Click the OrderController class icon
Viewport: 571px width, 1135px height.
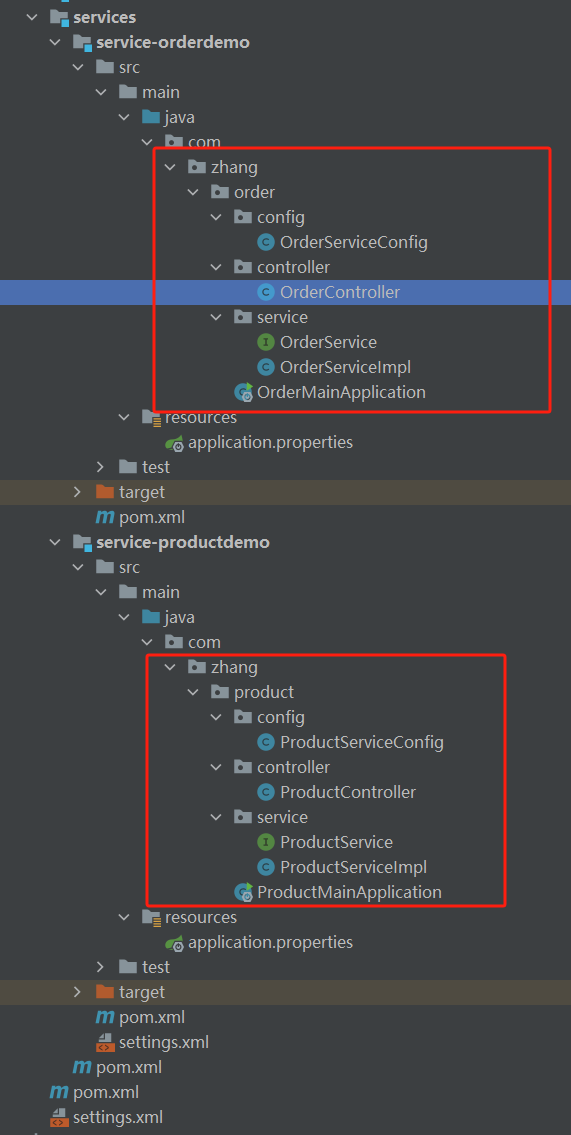[x=266, y=292]
